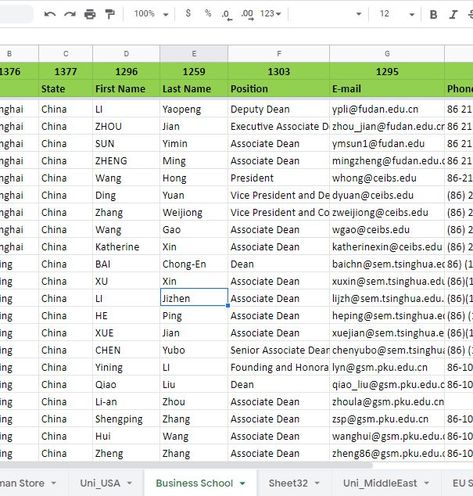Screen dimensions: 473x496
Task: Select the cell 'Yubo'
Action: coord(194,350)
